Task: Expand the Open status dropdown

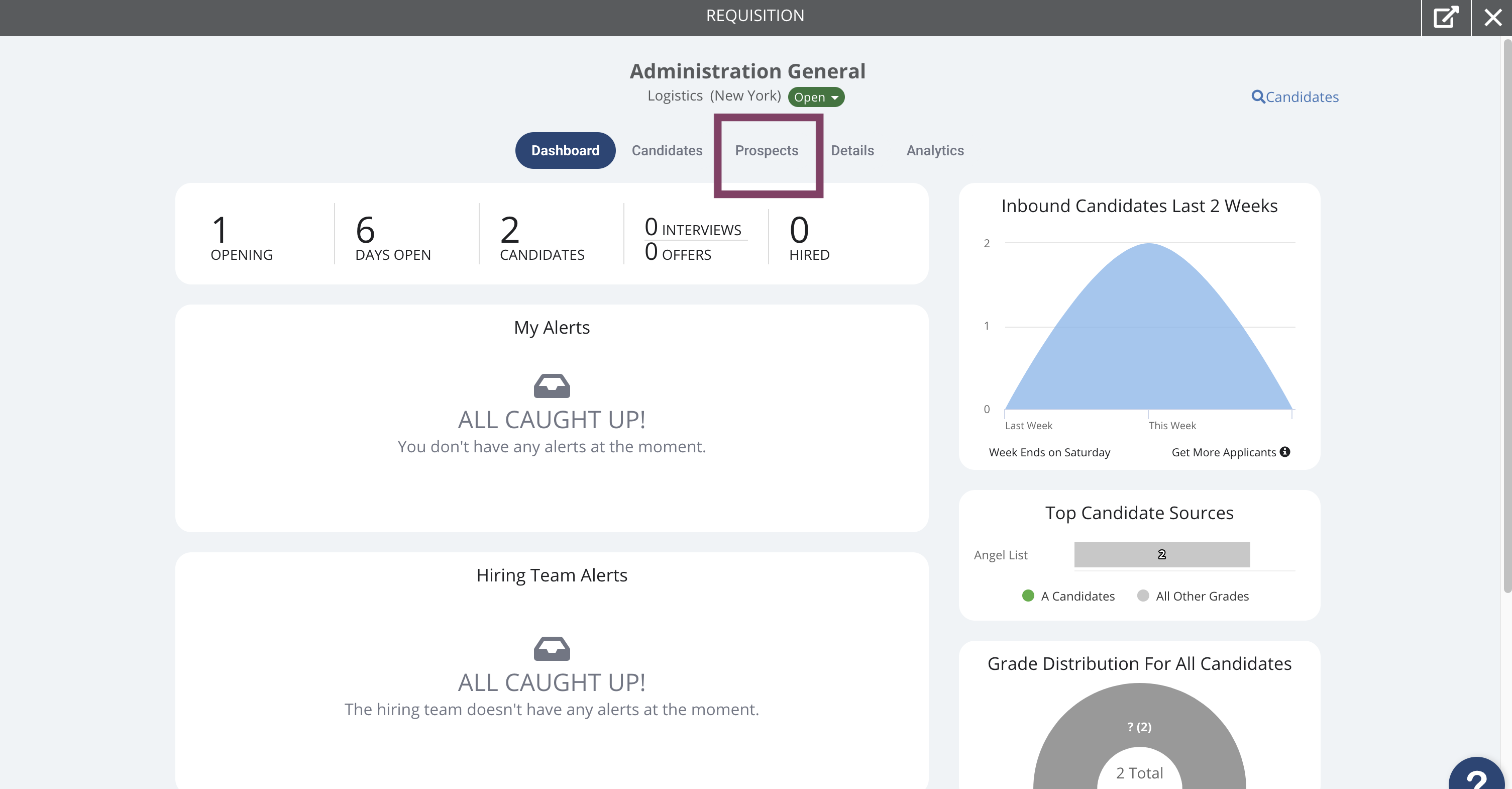Action: pyautogui.click(x=816, y=97)
